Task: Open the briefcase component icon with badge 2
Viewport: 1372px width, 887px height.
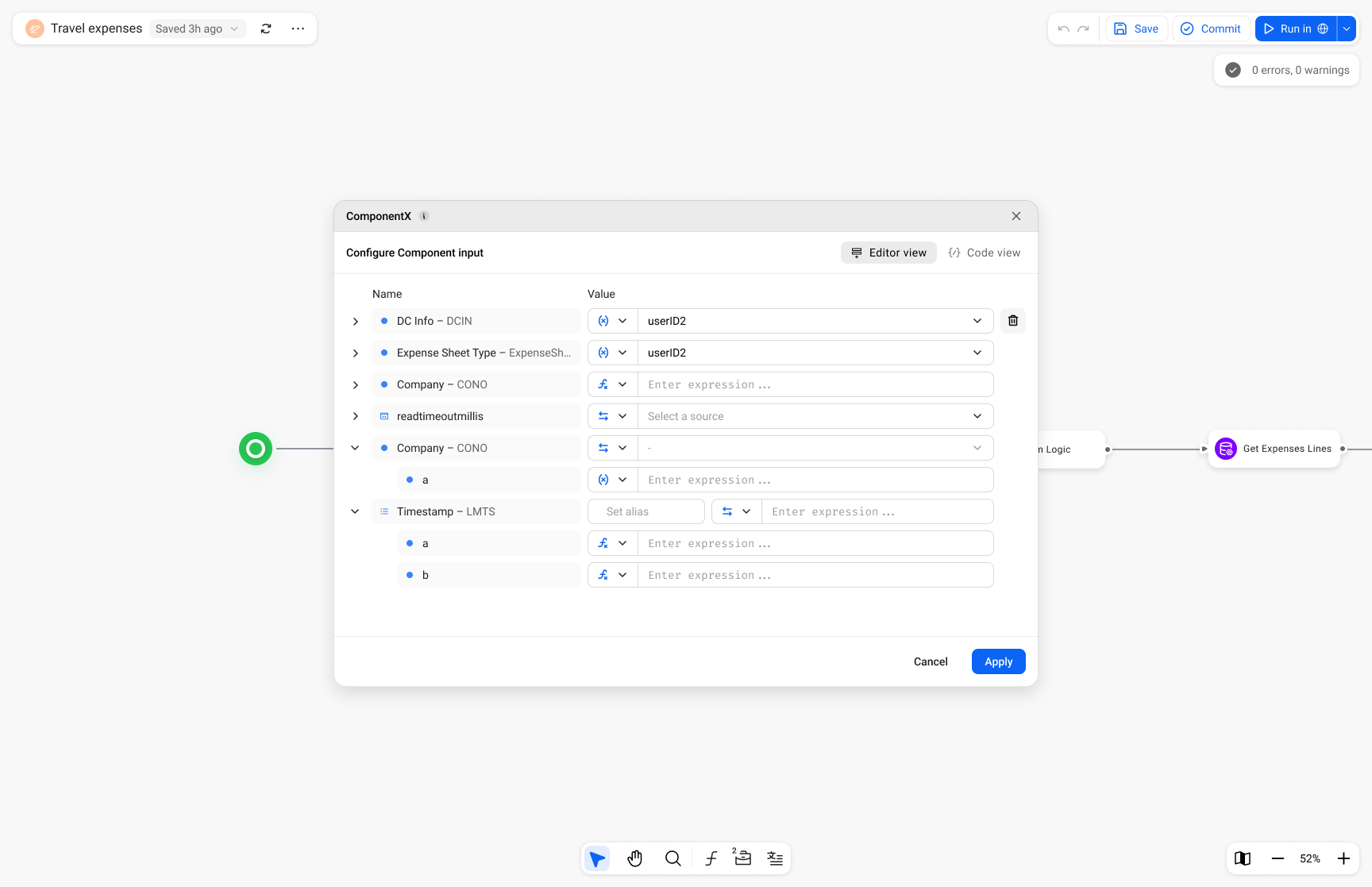Action: point(742,858)
